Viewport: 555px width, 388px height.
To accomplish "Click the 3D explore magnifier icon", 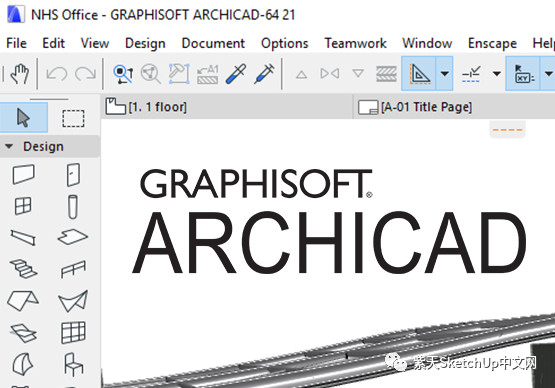I will click(x=151, y=74).
